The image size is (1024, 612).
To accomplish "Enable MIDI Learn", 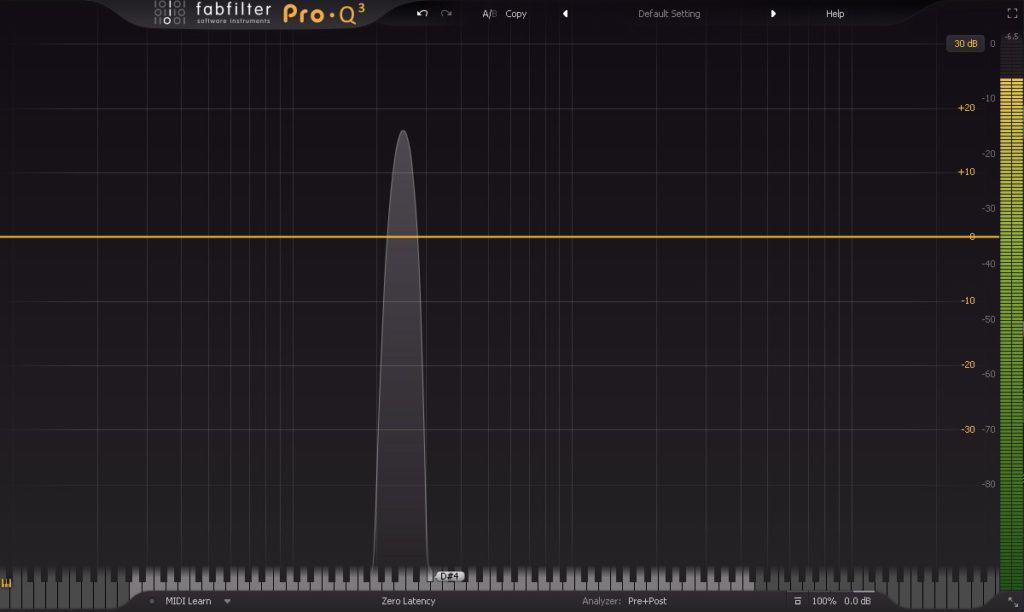I will click(188, 601).
